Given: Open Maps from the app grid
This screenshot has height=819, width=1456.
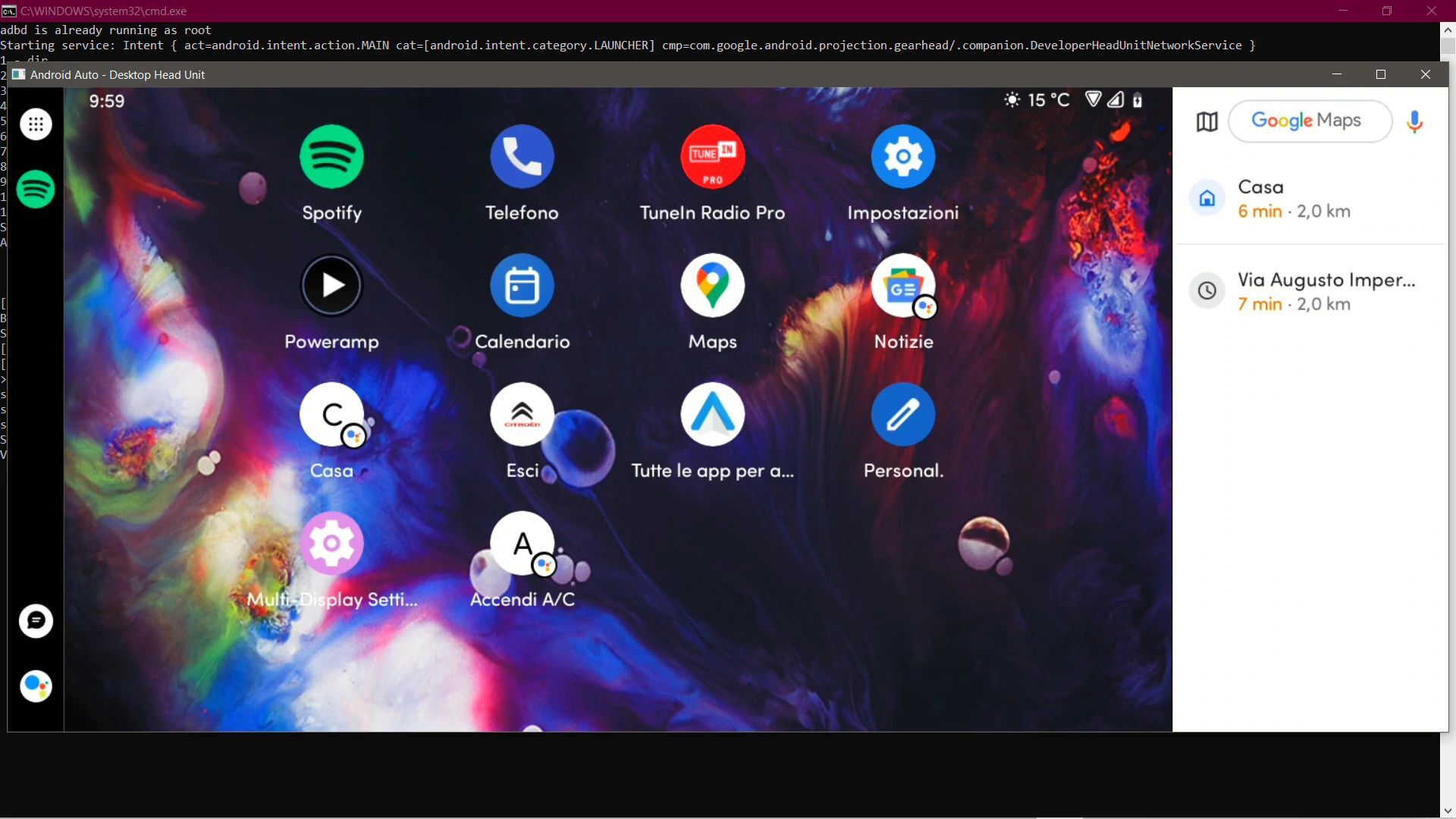Looking at the screenshot, I should (712, 285).
